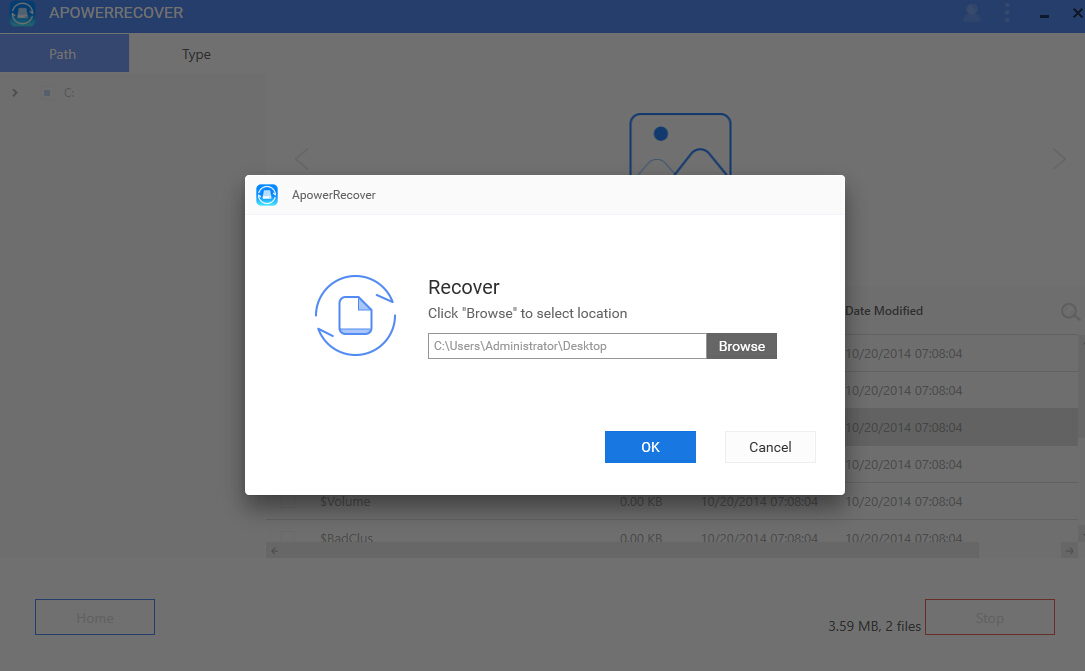The image size is (1085, 671).
Task: Select the $BadClus file name
Action: coord(346,537)
